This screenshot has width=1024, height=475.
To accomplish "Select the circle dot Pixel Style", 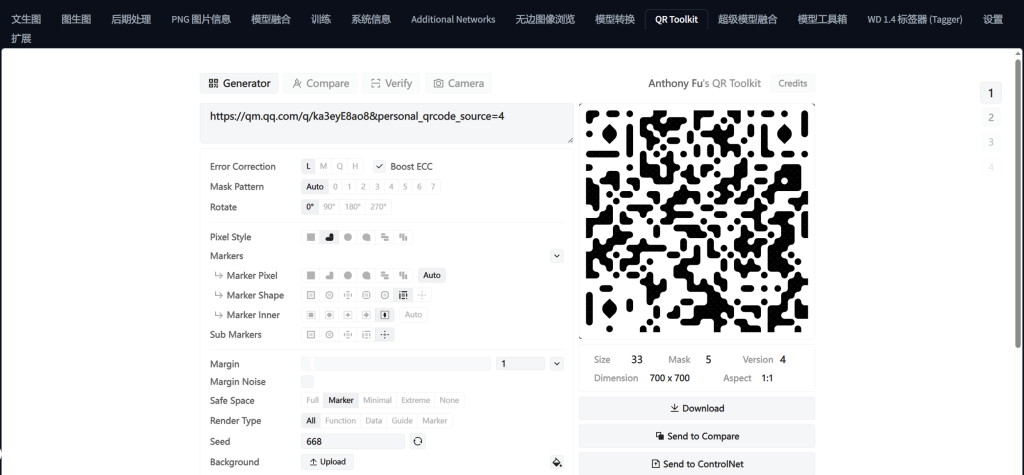I will tap(348, 237).
